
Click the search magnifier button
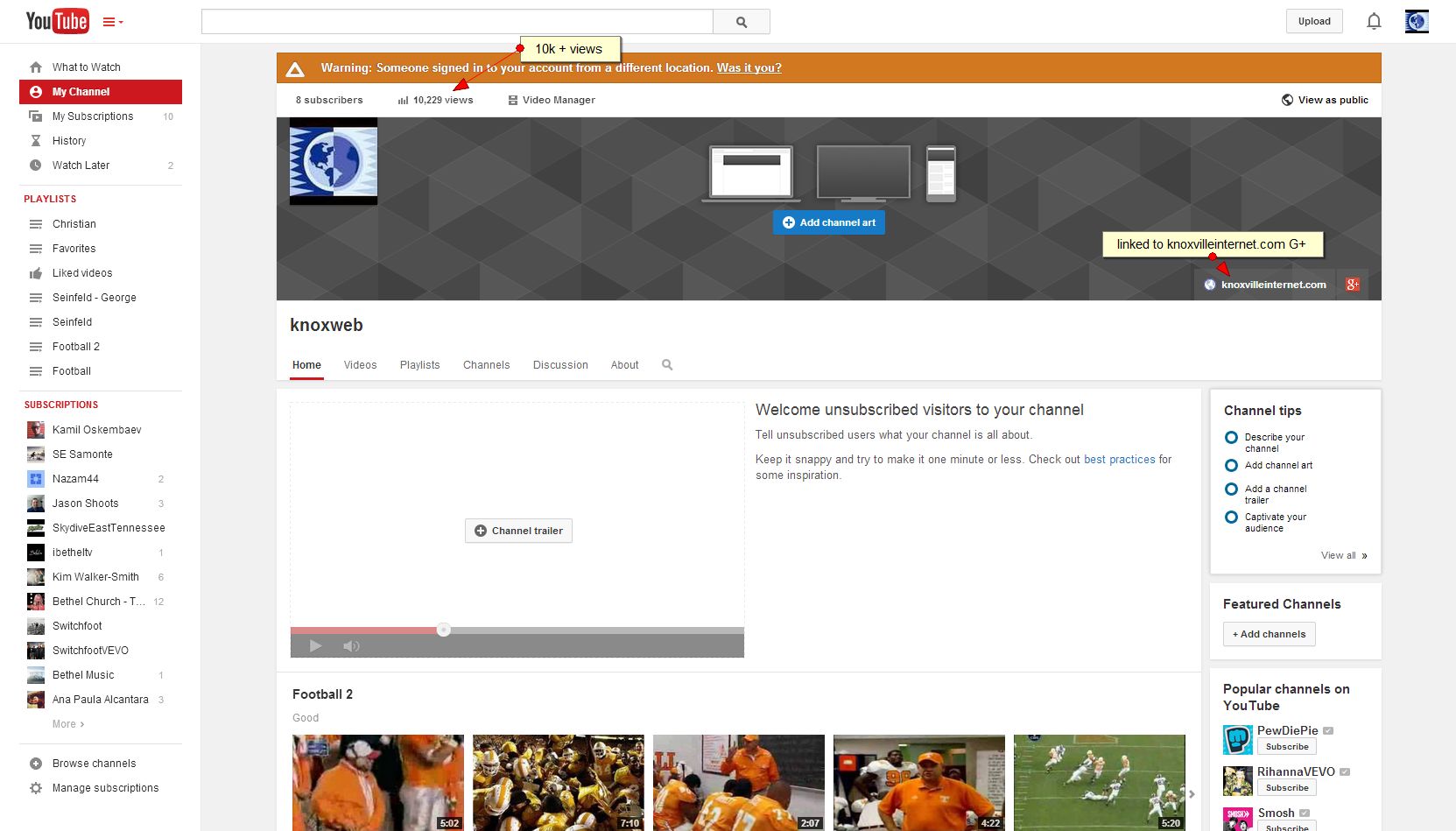[742, 22]
